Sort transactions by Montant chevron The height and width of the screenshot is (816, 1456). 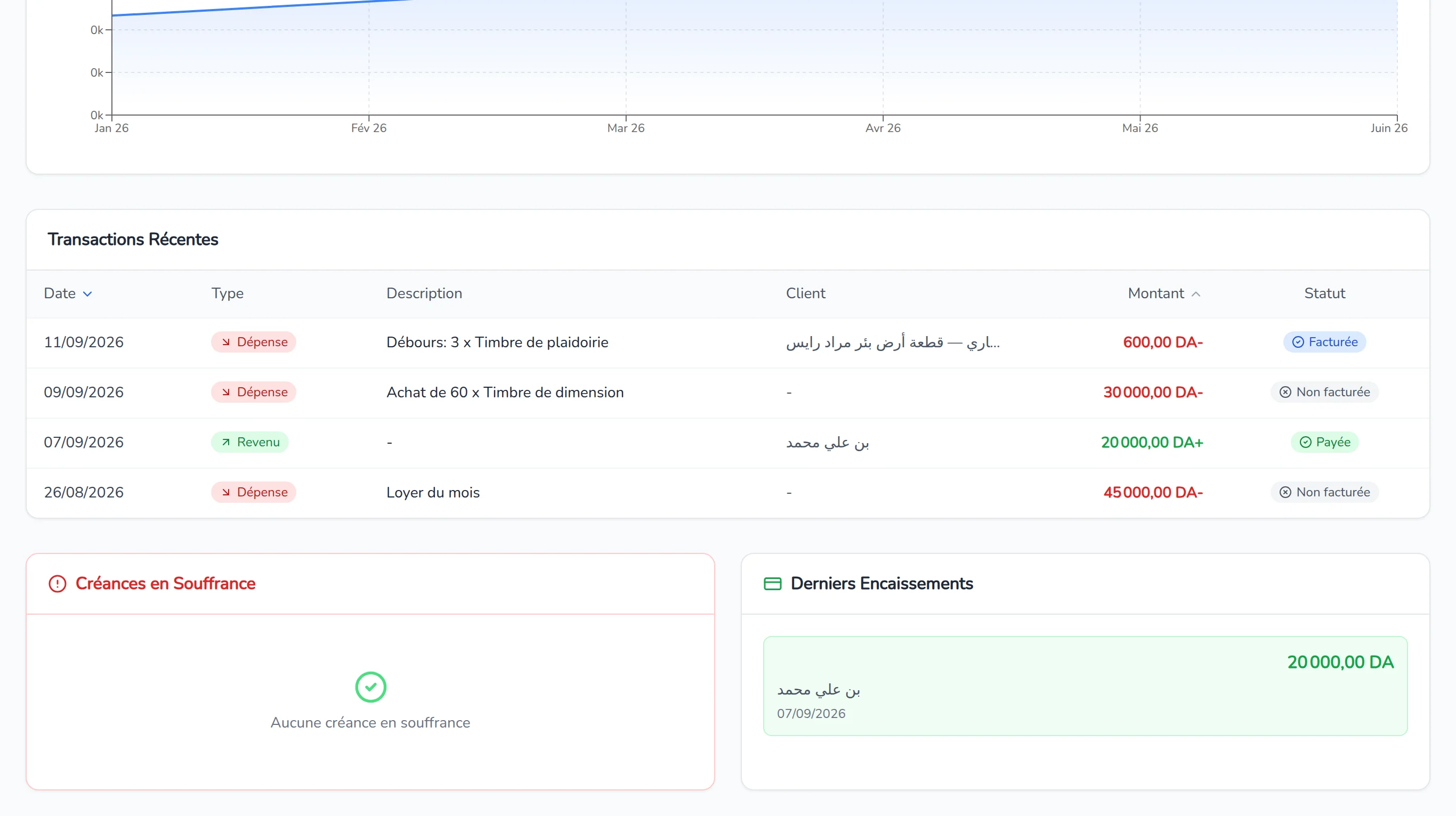(1196, 293)
